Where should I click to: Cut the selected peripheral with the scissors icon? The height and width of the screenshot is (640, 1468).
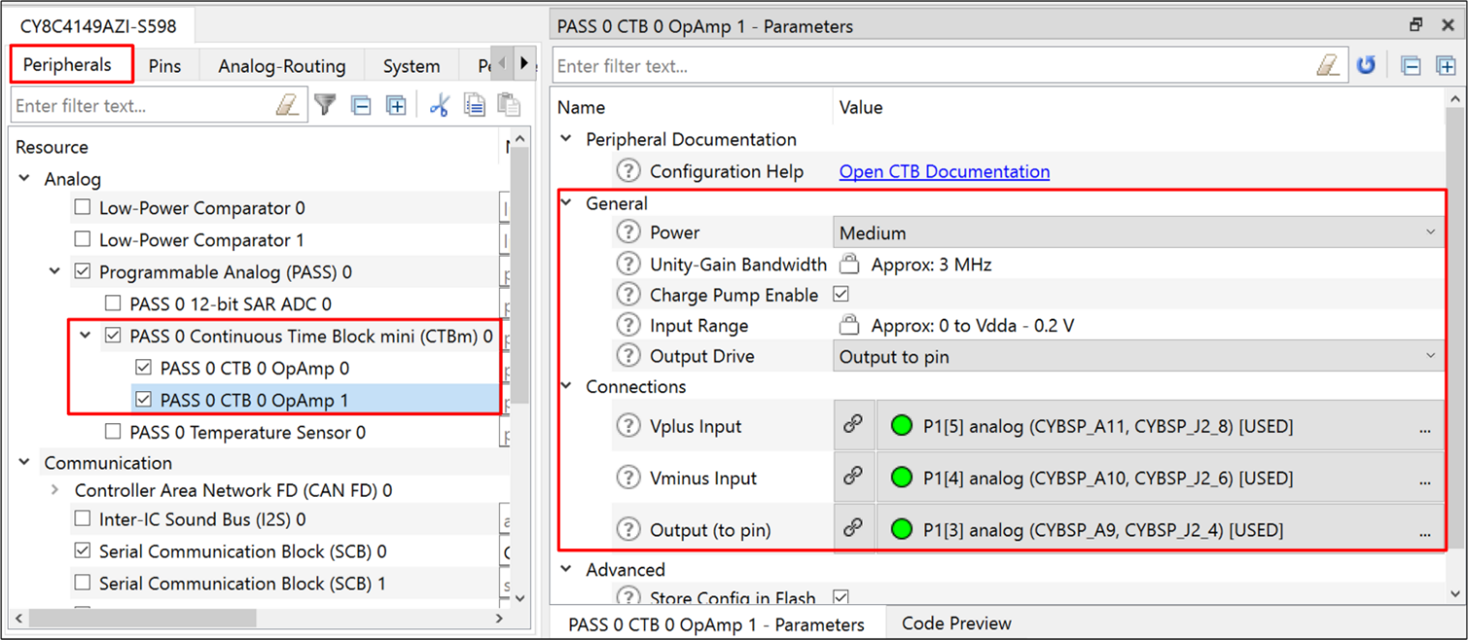[439, 105]
